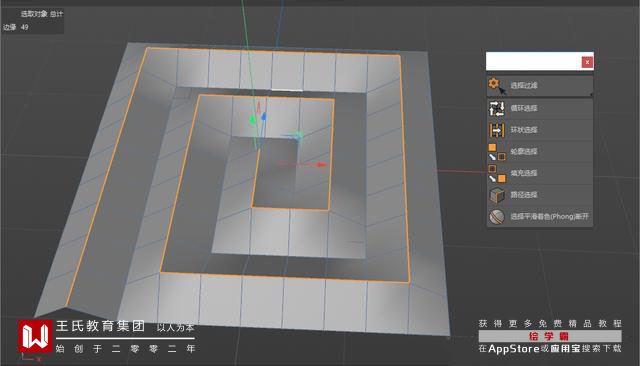Click the 选取对象 总计 HUD header
Image resolution: width=640 pixels, height=366 pixels.
pyautogui.click(x=42, y=14)
